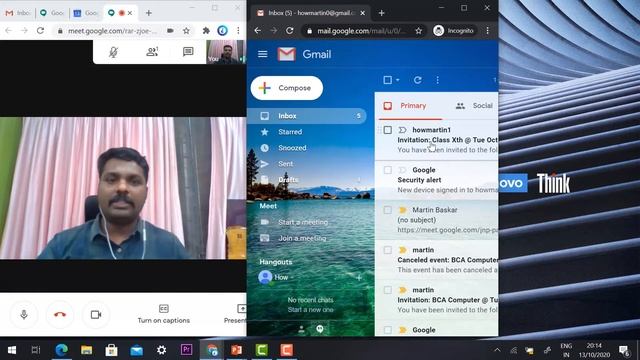
Task: Turn off camera in the Meet call
Action: (96, 314)
